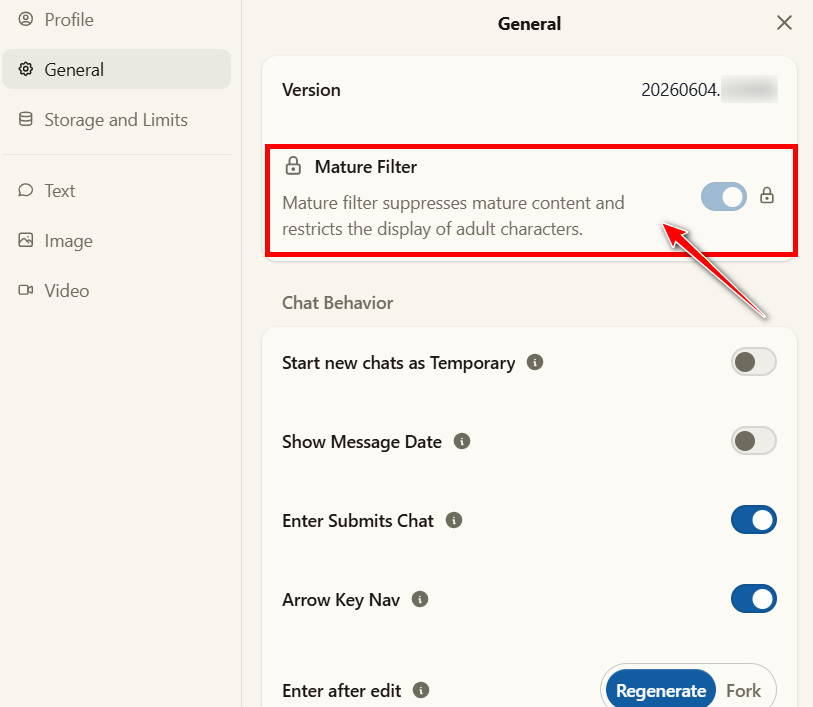Show info for Enter Submits Chat

coord(454,520)
